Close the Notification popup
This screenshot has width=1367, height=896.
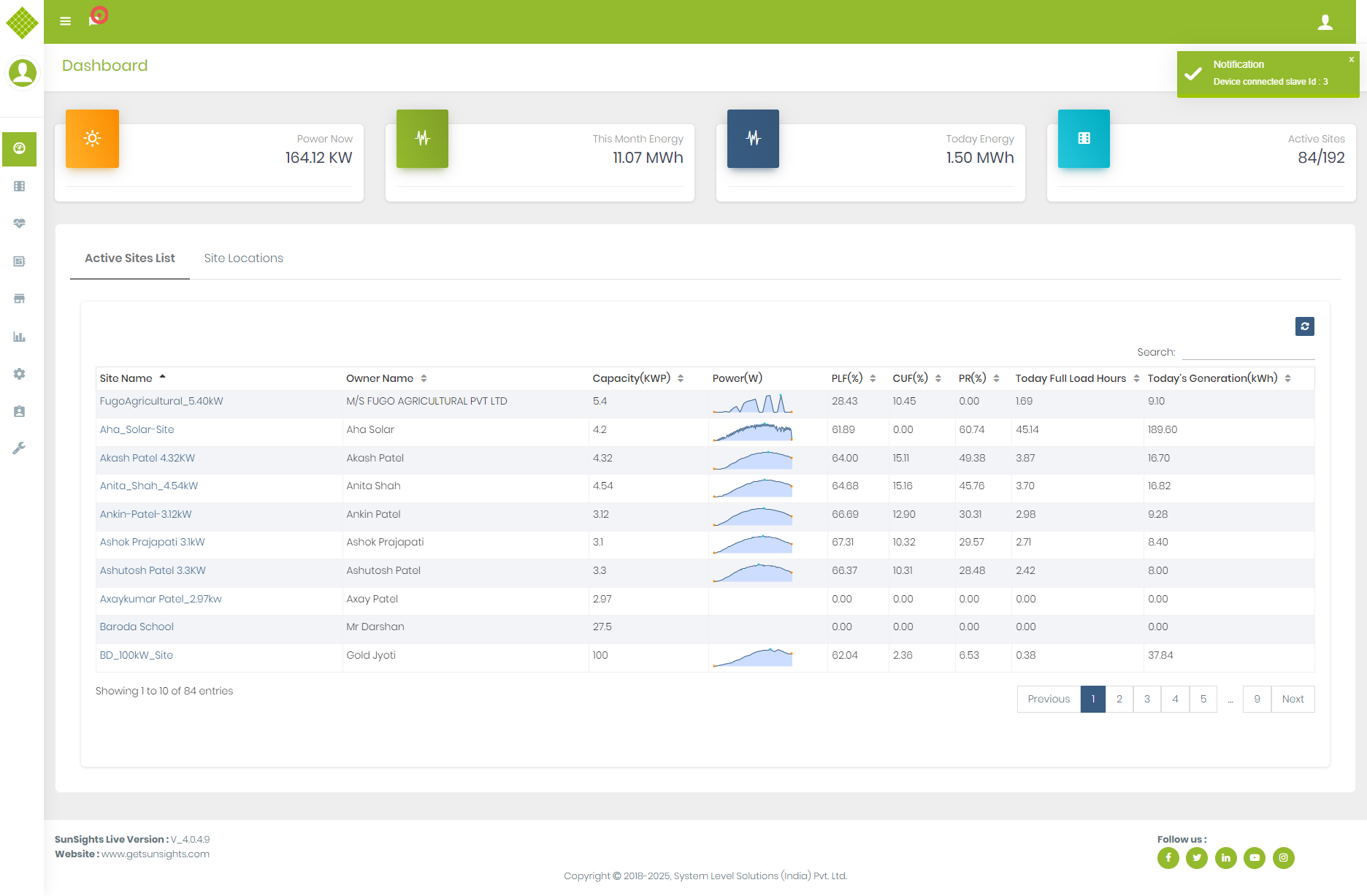point(1351,60)
